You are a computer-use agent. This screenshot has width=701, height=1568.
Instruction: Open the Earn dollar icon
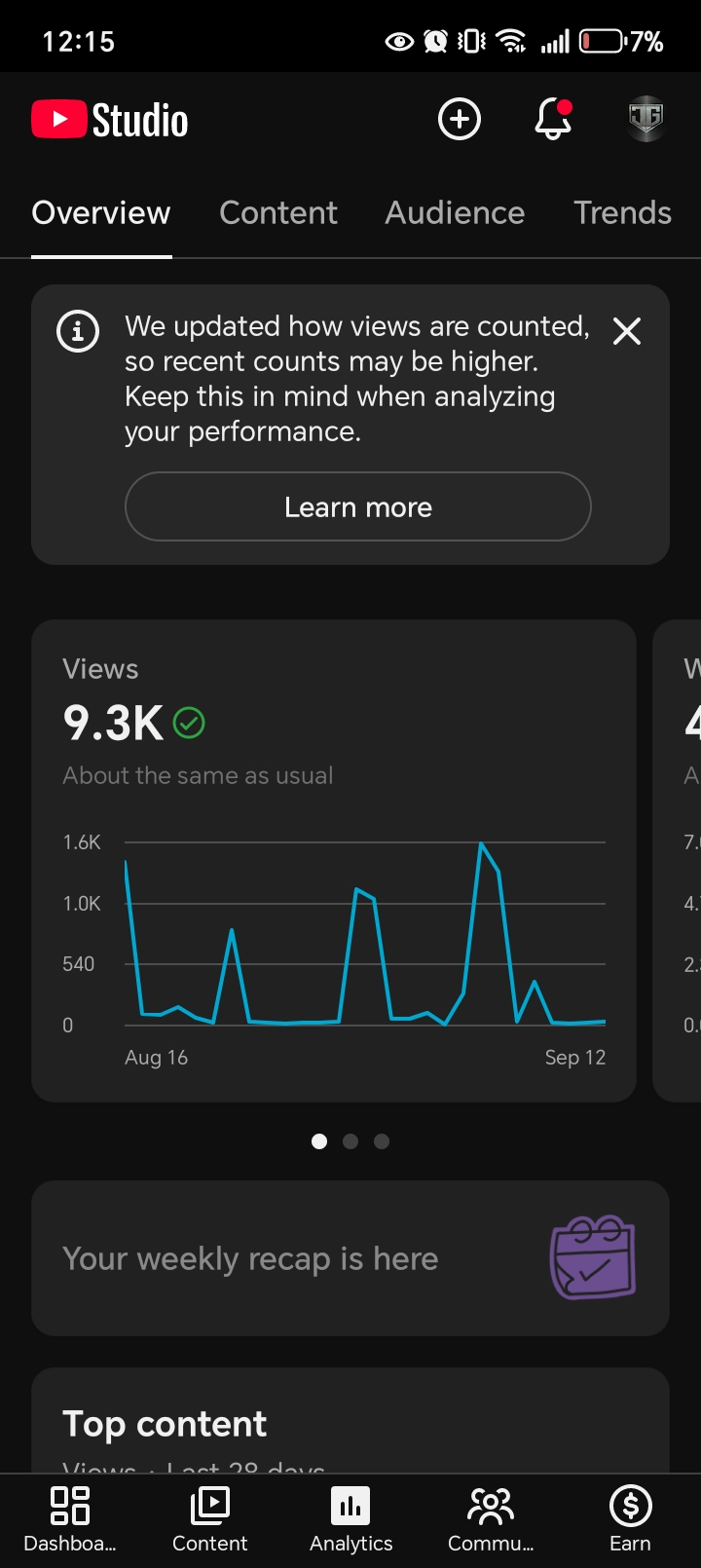(x=630, y=1506)
